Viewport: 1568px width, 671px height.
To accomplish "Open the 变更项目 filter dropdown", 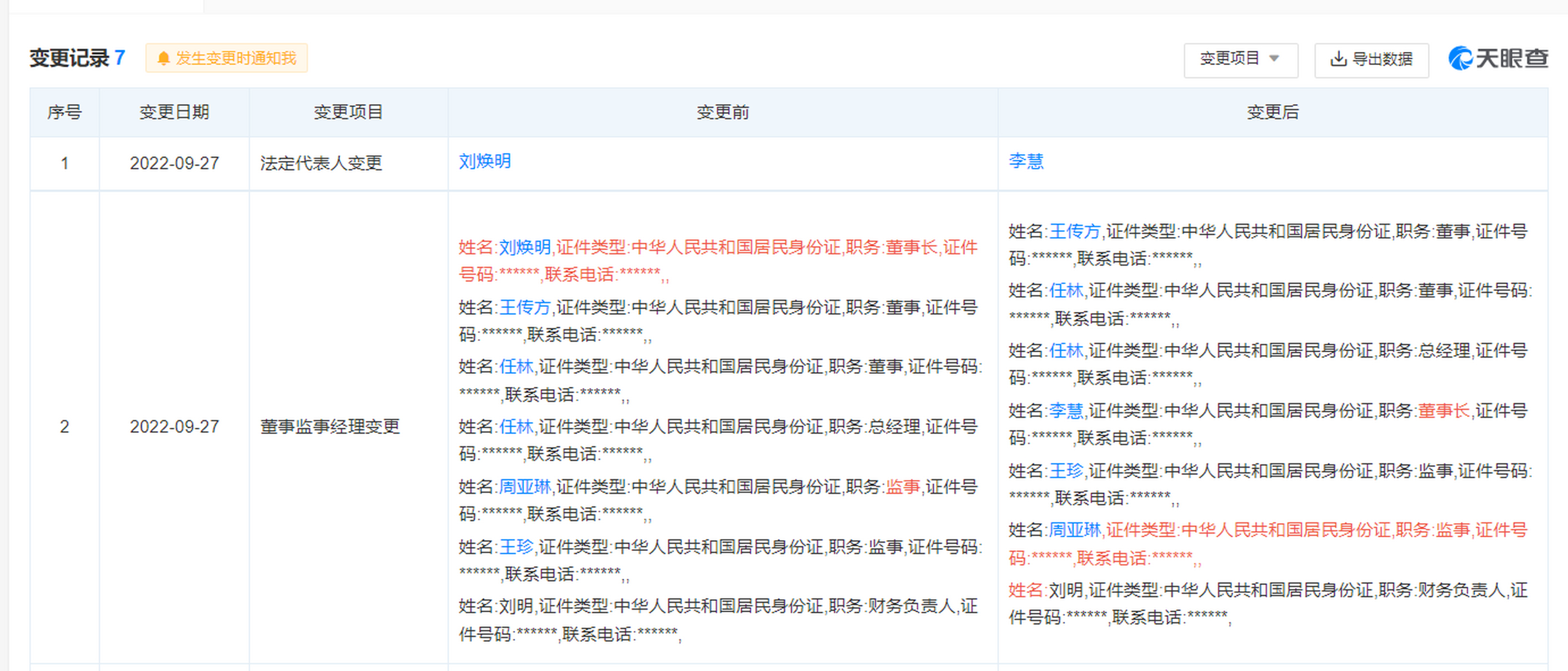I will tap(1240, 59).
